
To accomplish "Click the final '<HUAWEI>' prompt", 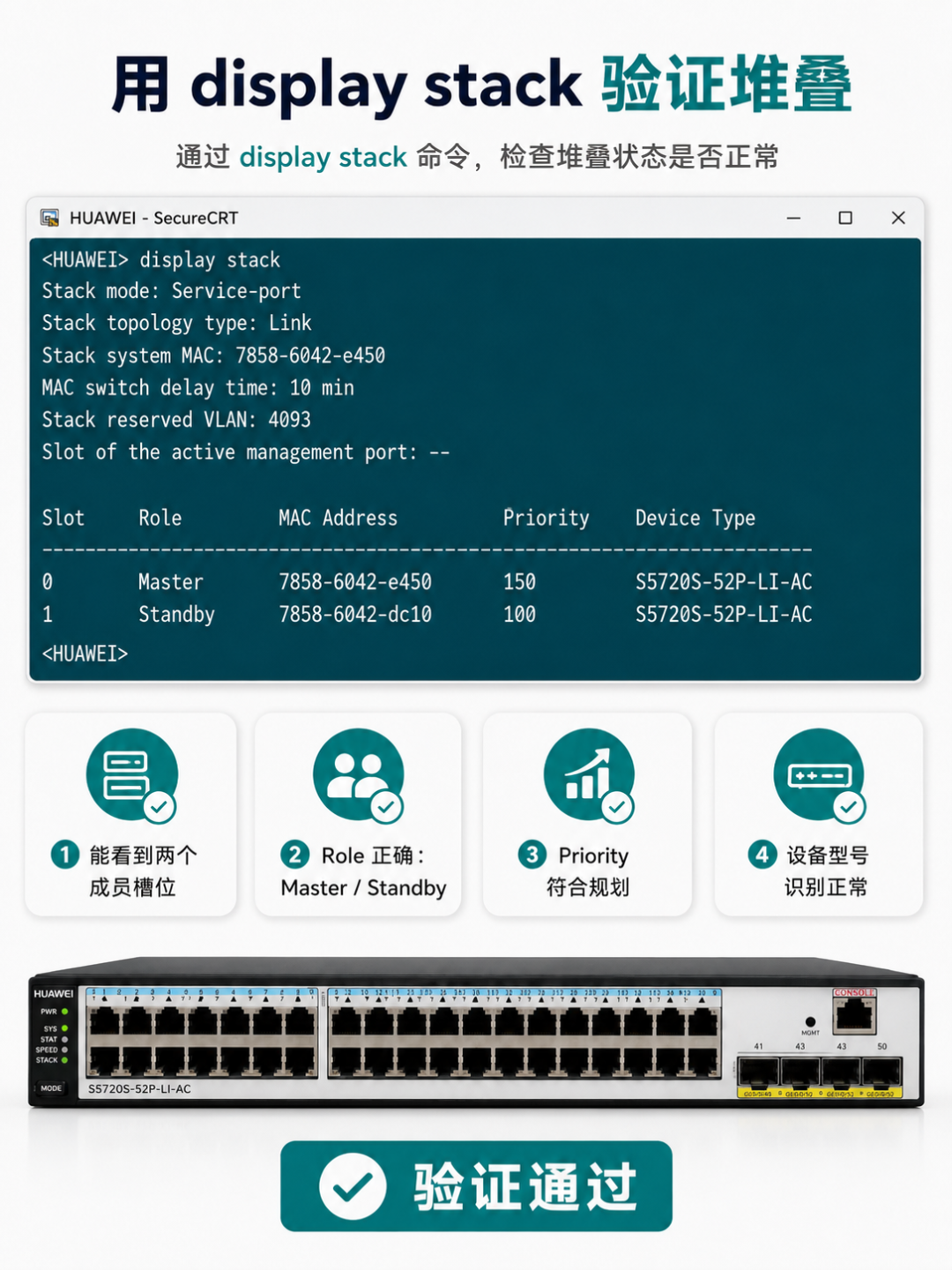I will tap(85, 654).
